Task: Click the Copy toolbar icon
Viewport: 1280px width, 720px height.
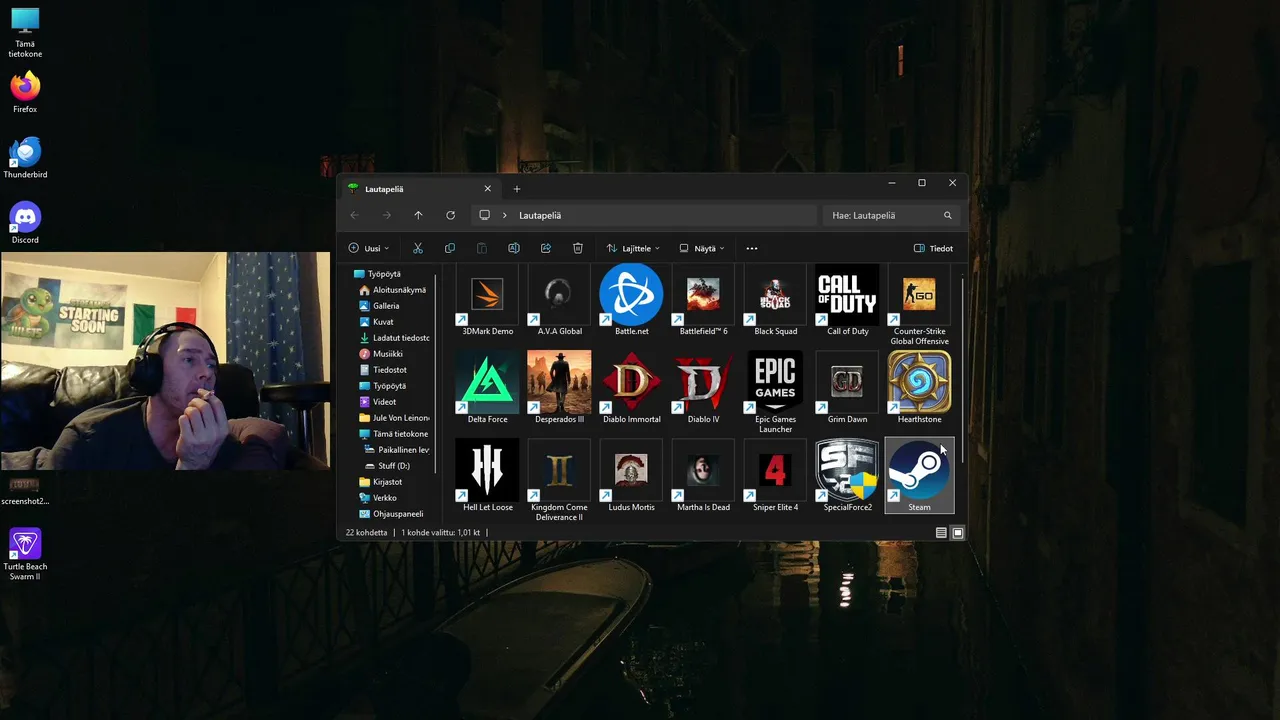Action: click(x=450, y=248)
